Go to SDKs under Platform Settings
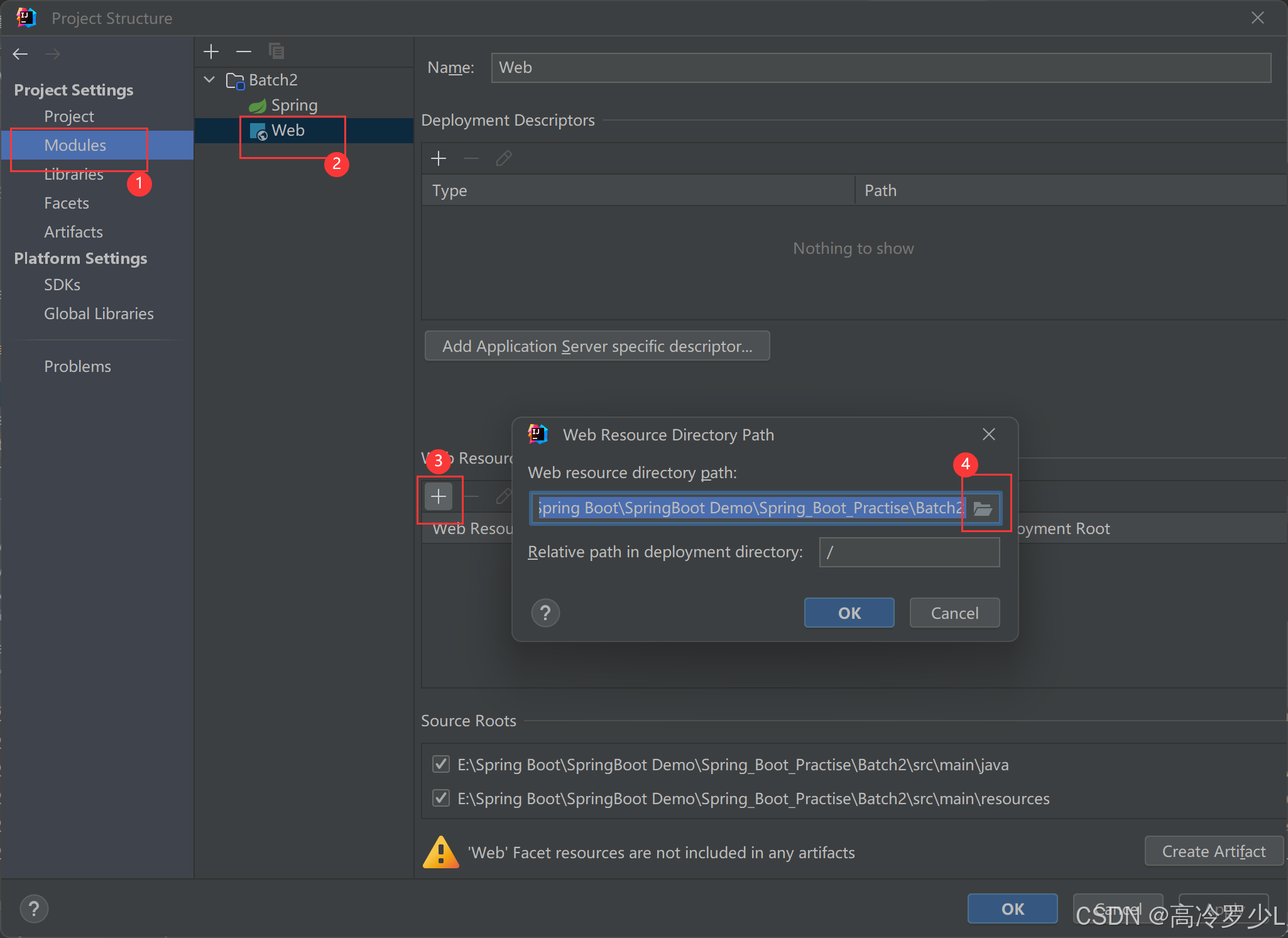1288x938 pixels. tap(62, 285)
